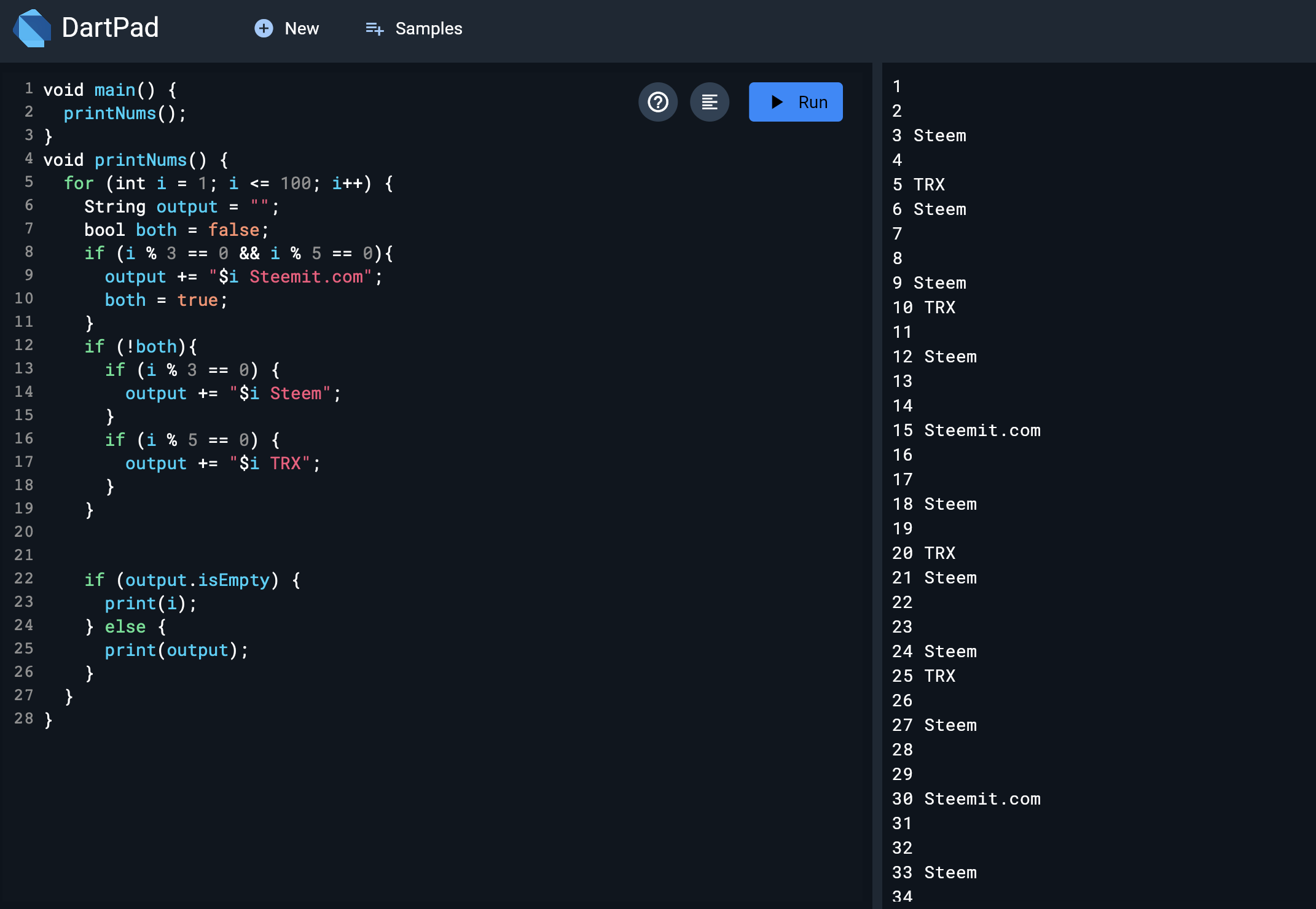Create a new pad with New
1316x909 pixels.
(286, 28)
